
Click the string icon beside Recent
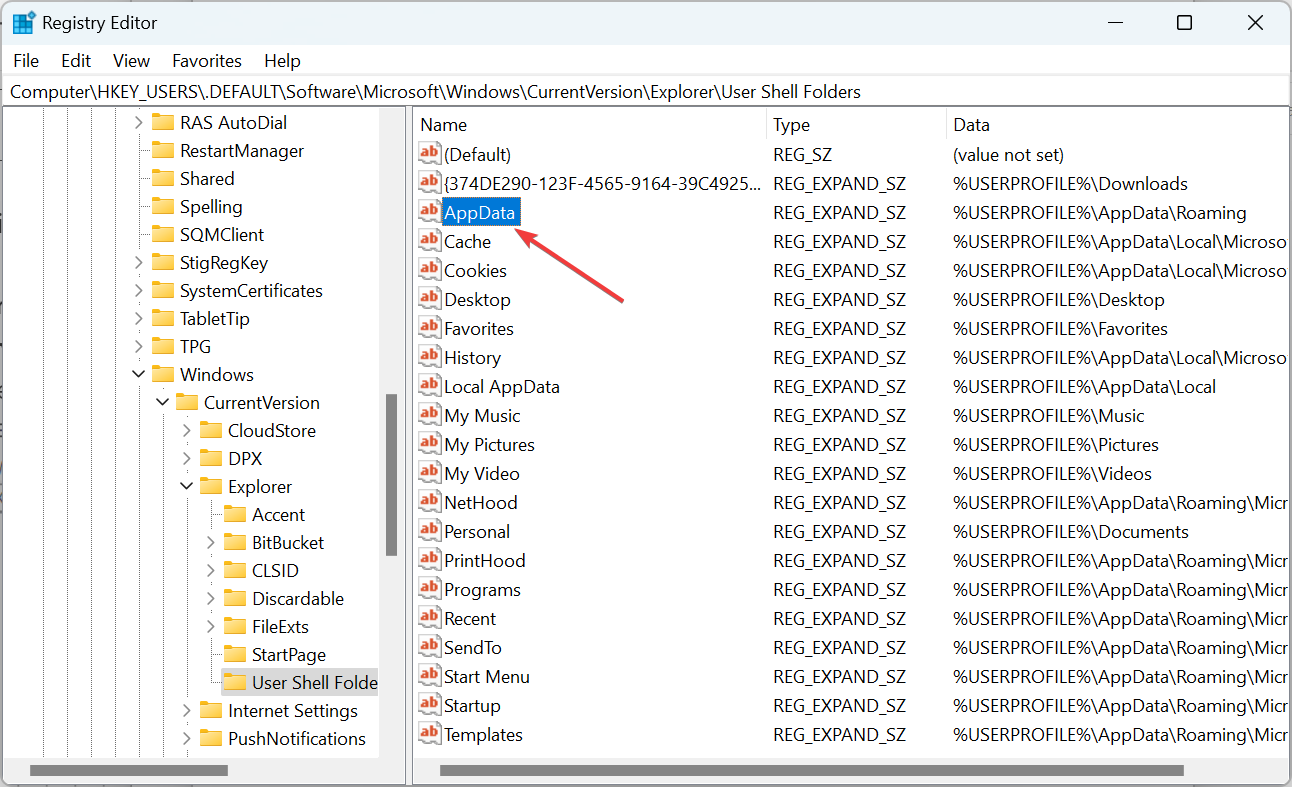[429, 618]
